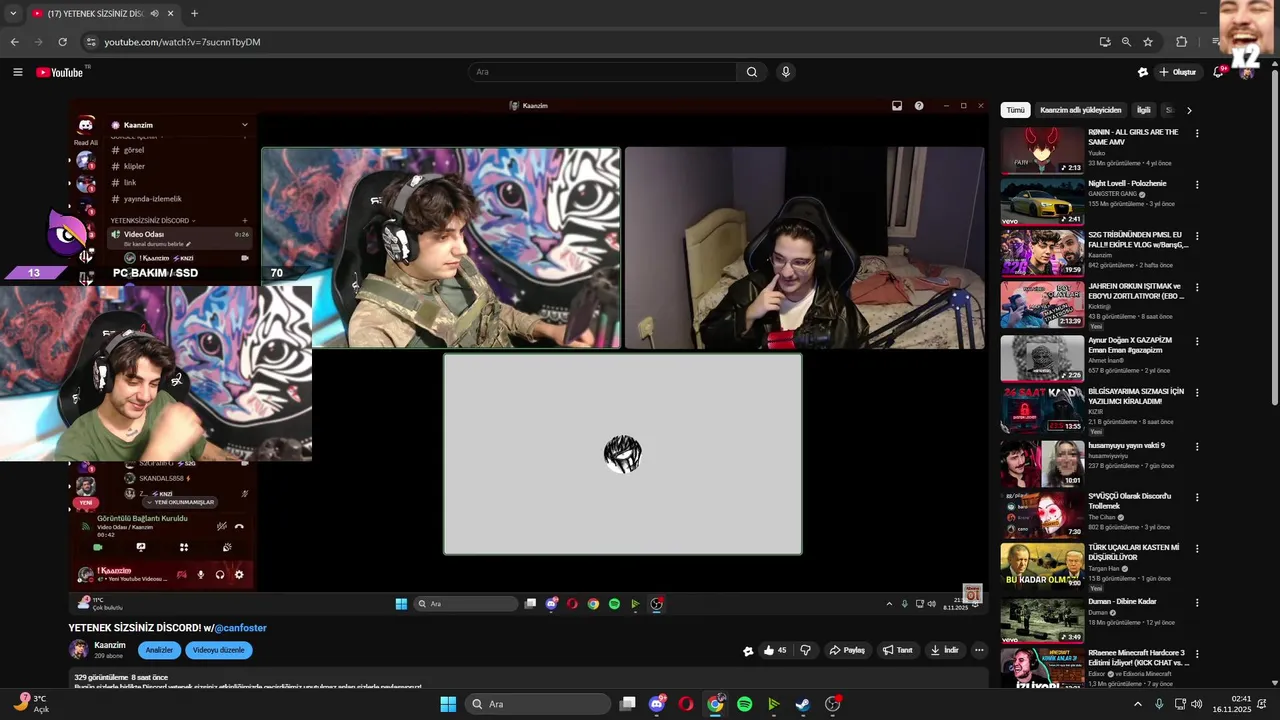The image size is (1280, 720).
Task: Bookmark this page with star icon
Action: (x=1148, y=42)
